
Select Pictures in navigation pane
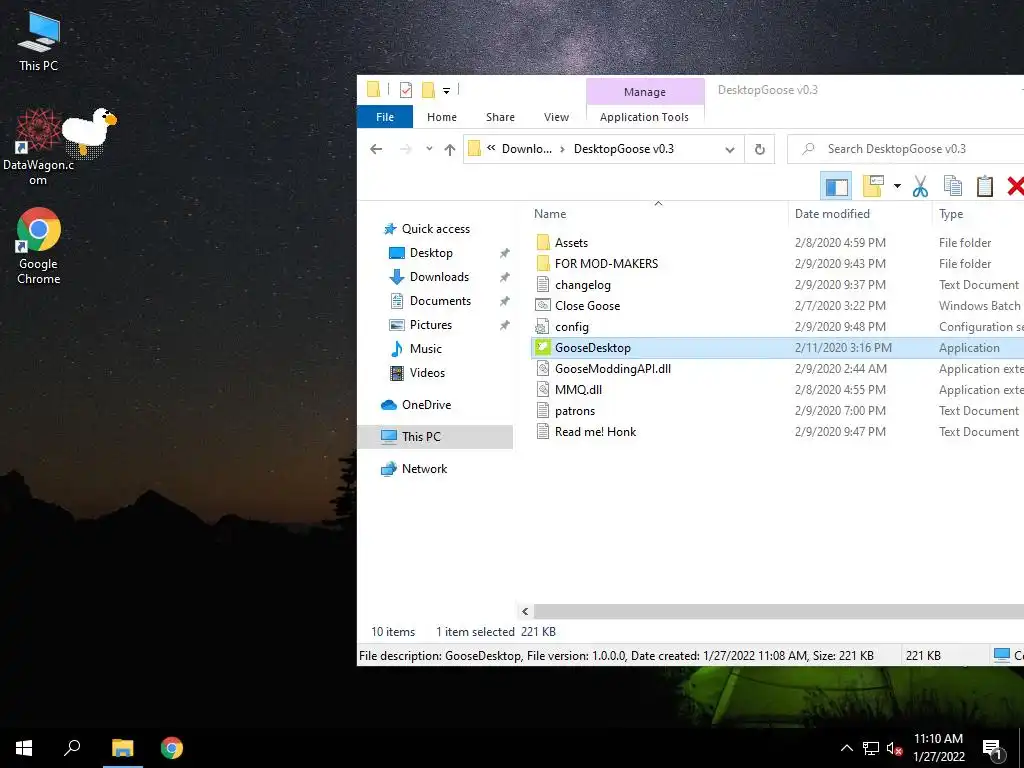tap(430, 325)
